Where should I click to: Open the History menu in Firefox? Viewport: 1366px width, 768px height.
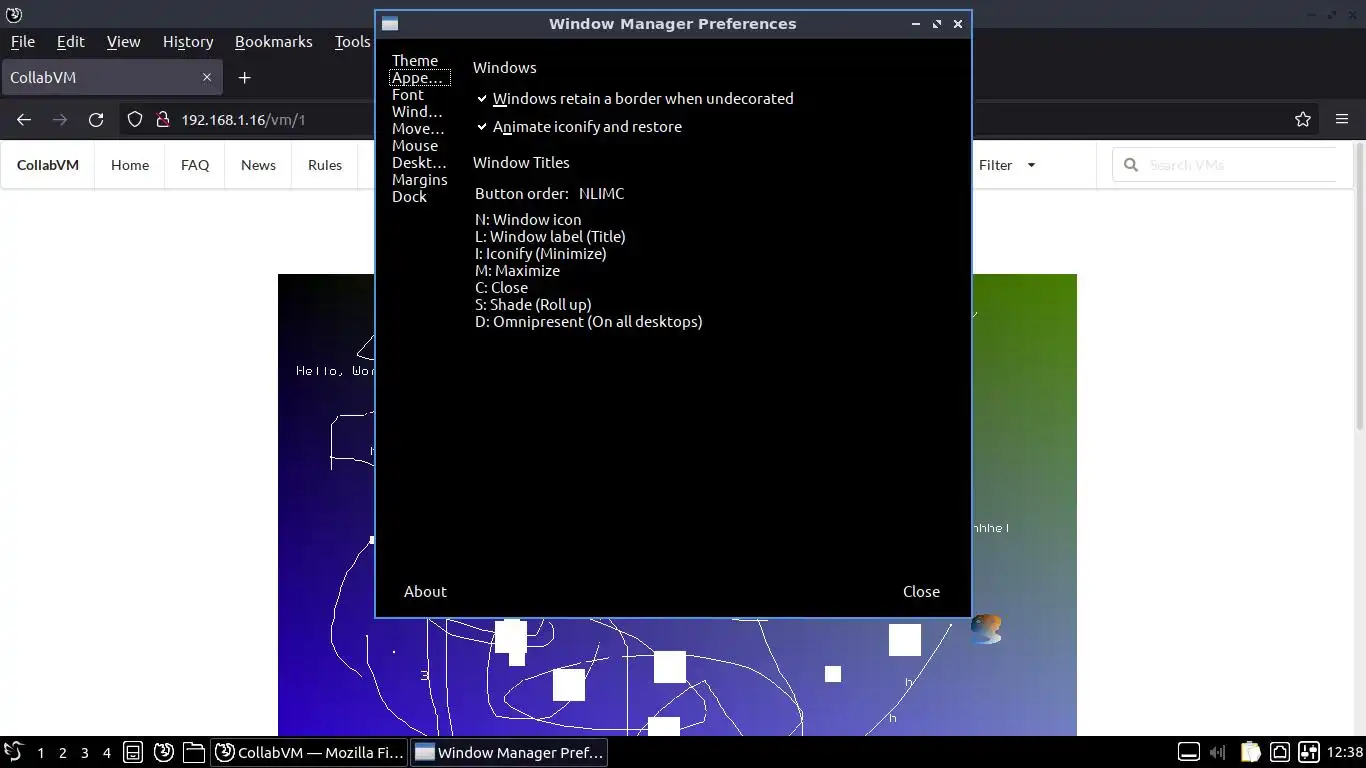click(x=188, y=41)
